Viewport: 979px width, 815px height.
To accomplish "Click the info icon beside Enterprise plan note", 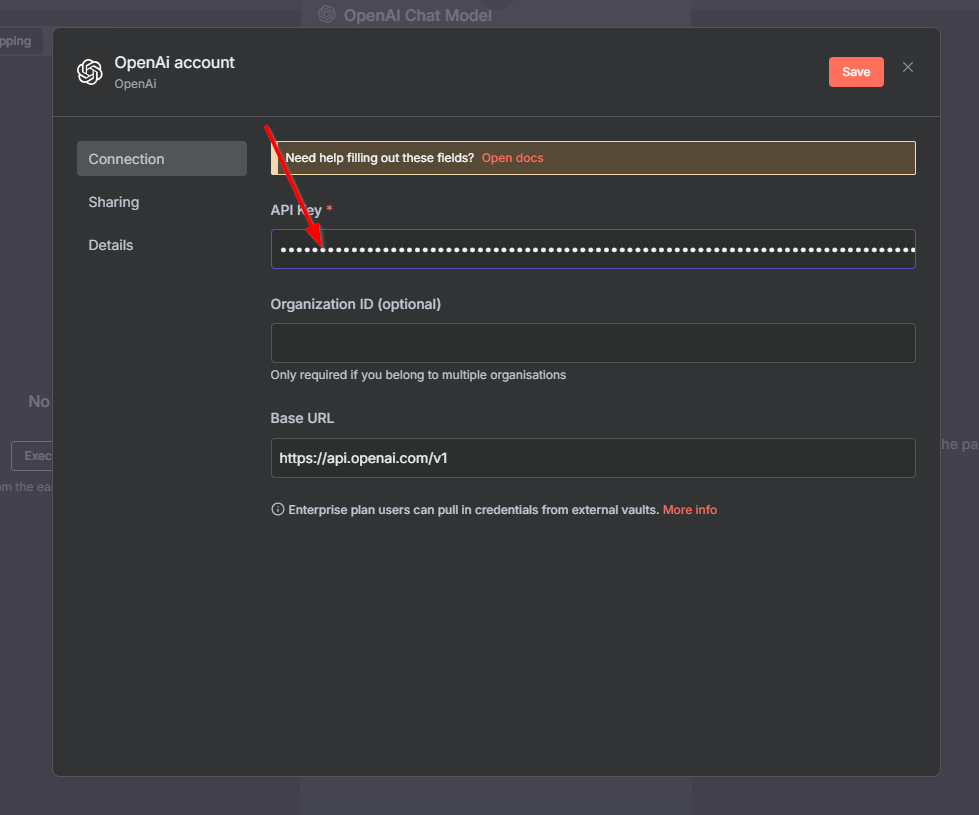I will 278,510.
